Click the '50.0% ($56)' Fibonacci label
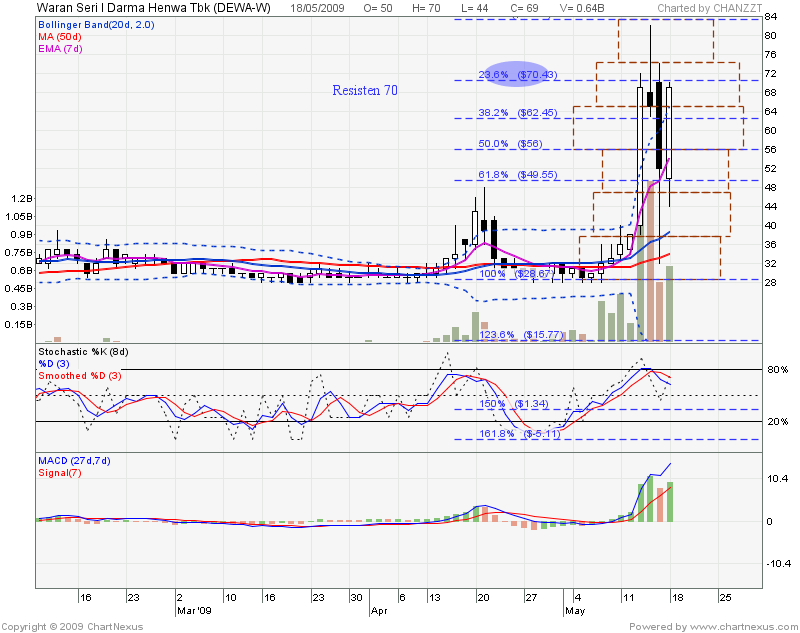The height and width of the screenshot is (633, 800). [x=510, y=144]
